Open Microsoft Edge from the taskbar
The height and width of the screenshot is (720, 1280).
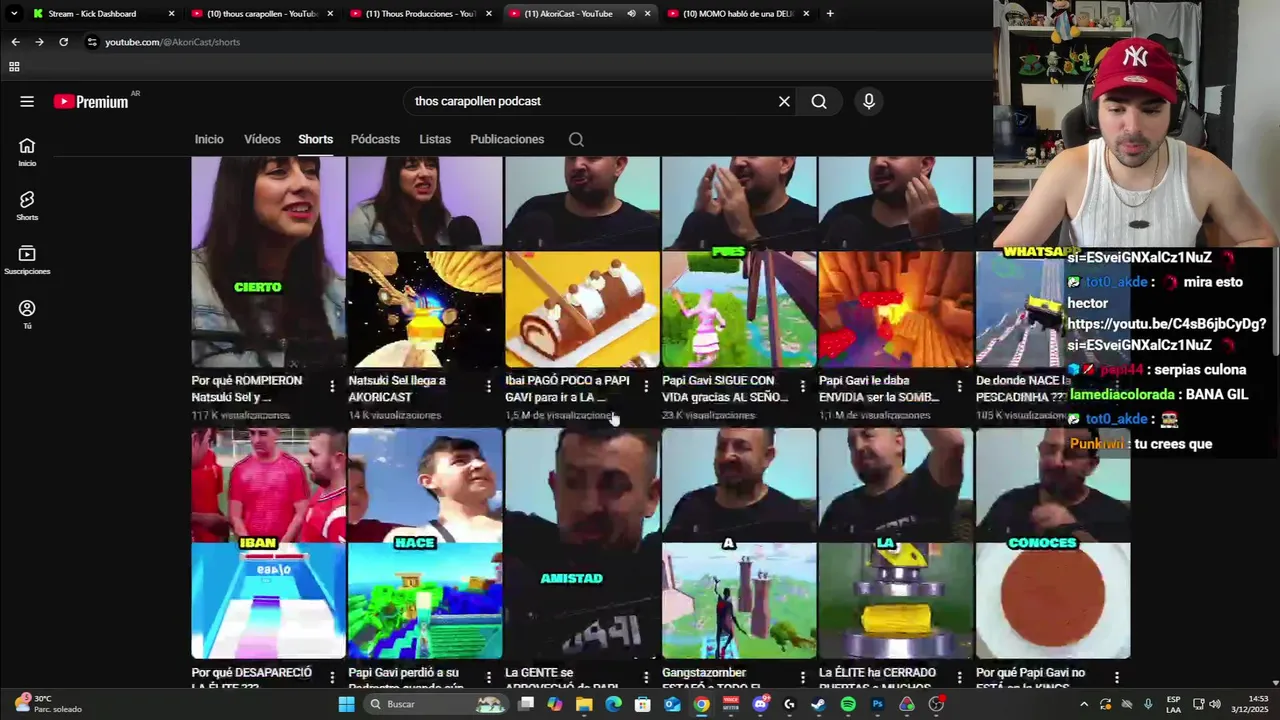coord(613,704)
